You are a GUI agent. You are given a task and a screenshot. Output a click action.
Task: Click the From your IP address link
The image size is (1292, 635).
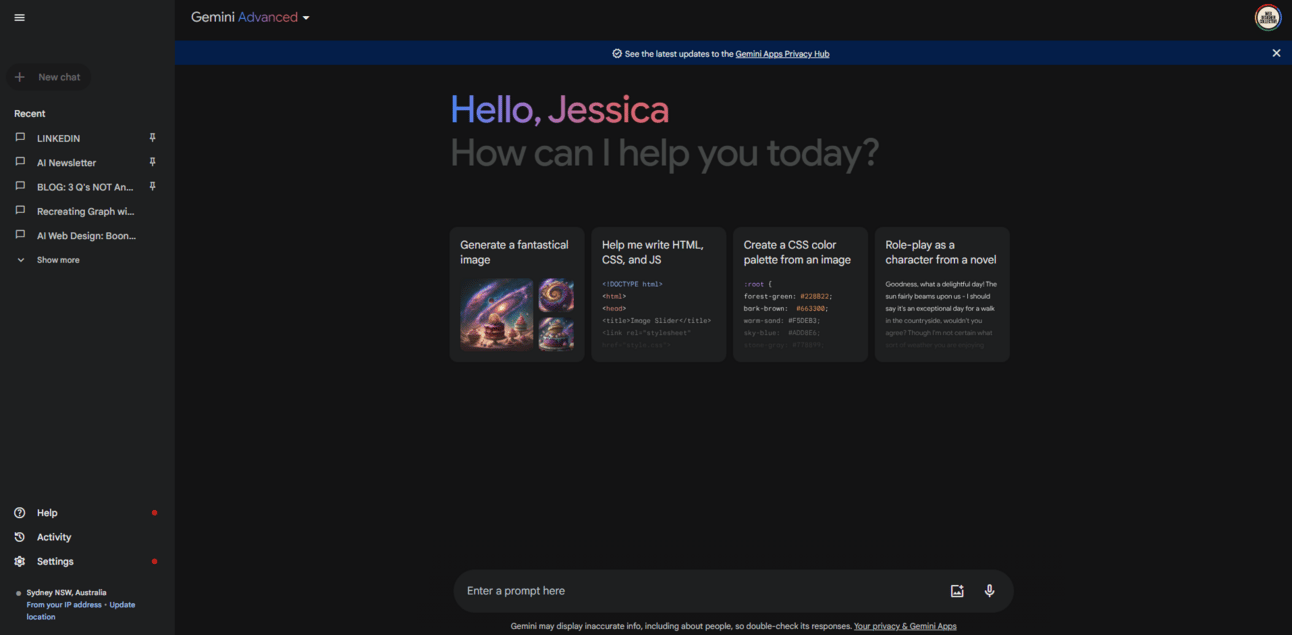(64, 605)
